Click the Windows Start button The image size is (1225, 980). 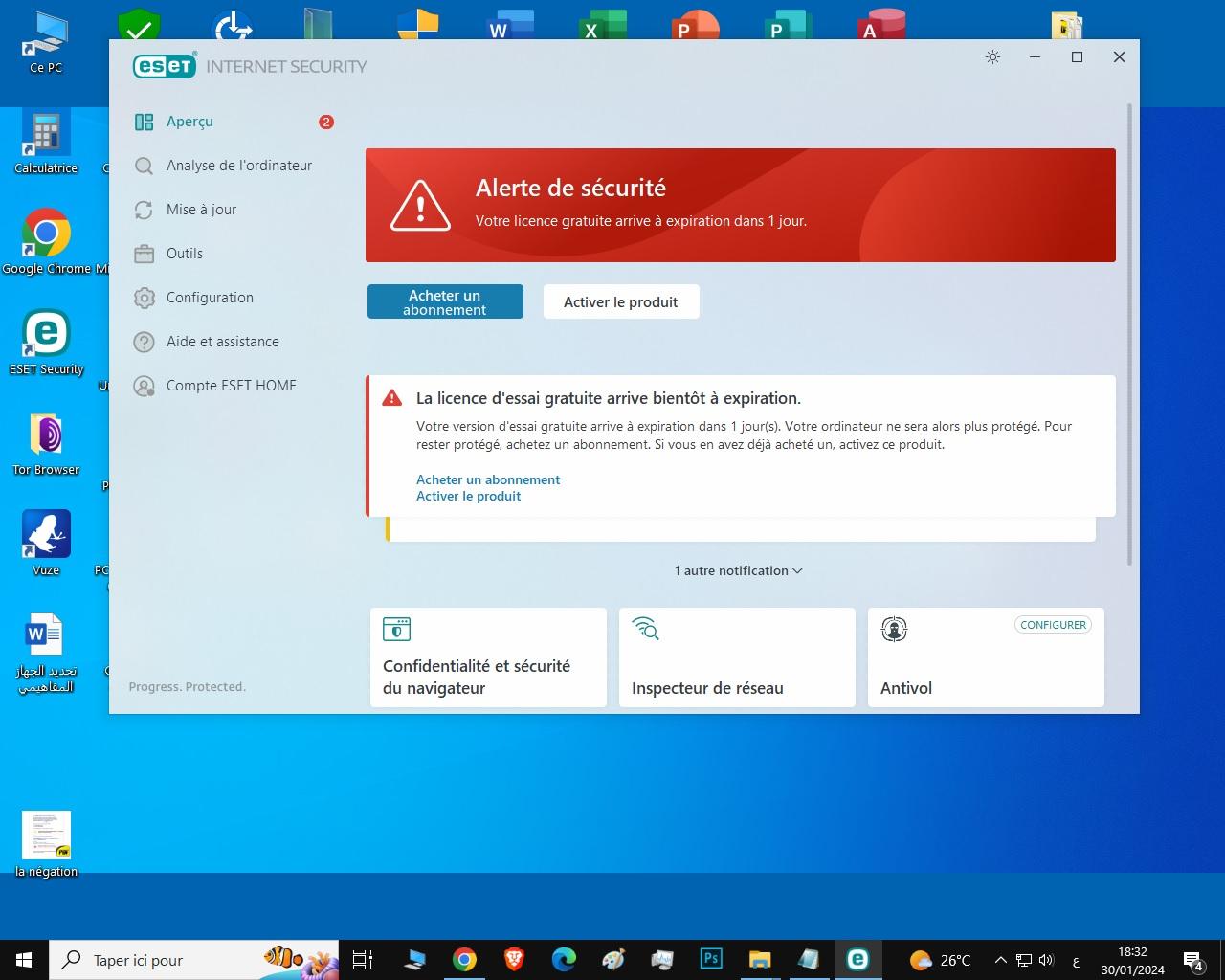[x=23, y=959]
